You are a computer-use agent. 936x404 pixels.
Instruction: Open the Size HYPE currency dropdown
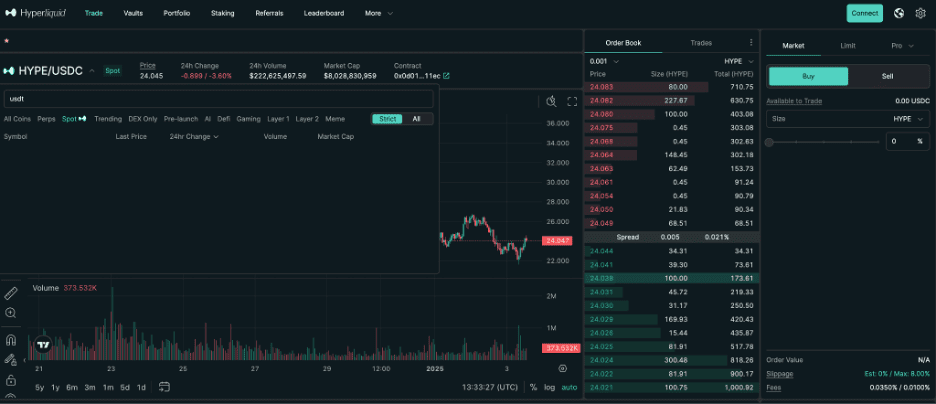[908, 119]
